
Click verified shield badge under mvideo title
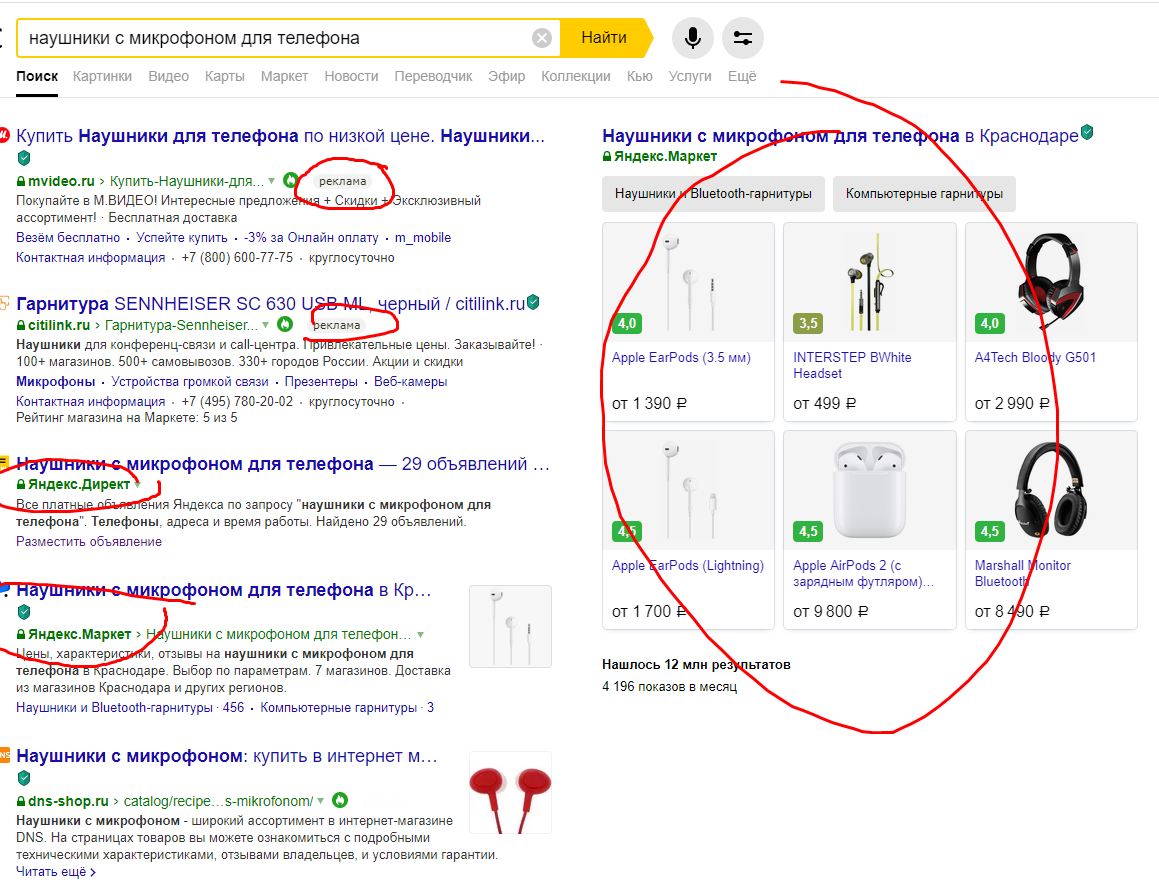coord(24,158)
